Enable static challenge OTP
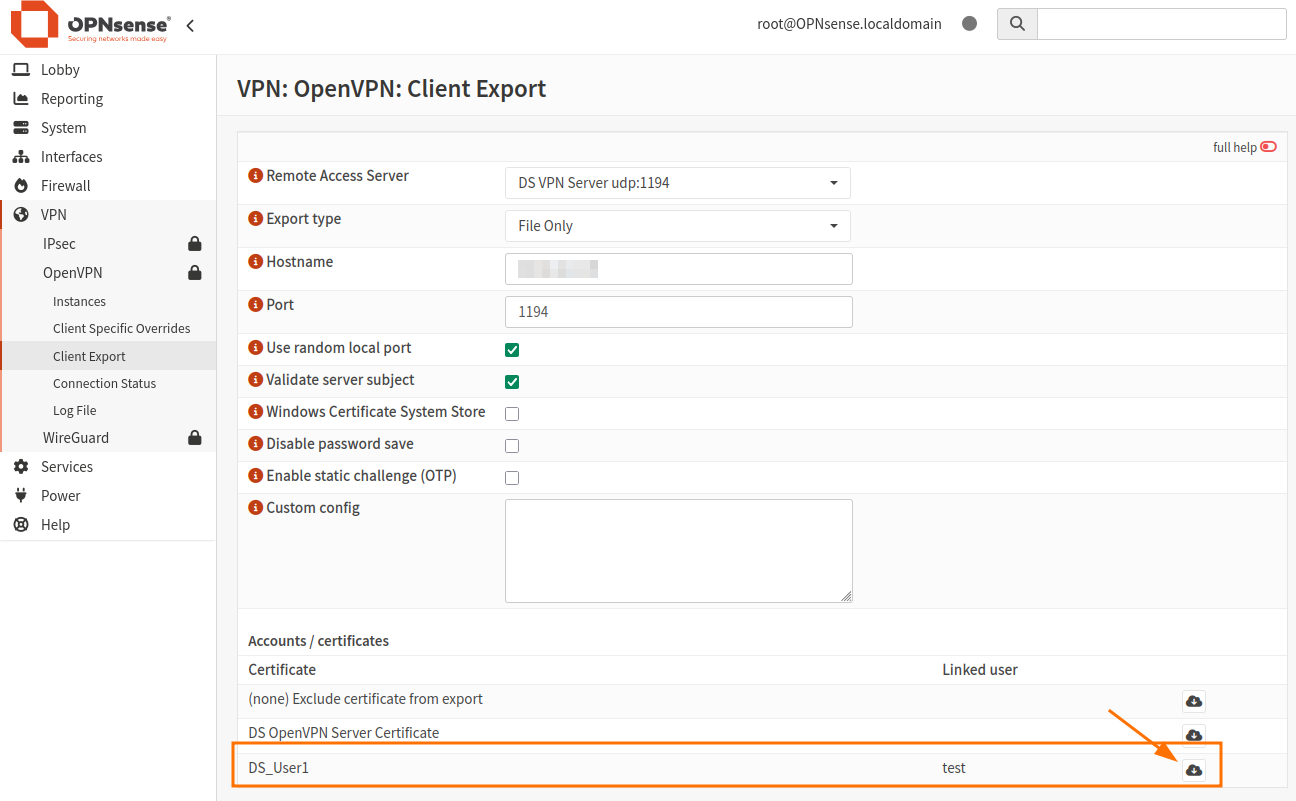Viewport: 1296px width, 801px height. [512, 477]
